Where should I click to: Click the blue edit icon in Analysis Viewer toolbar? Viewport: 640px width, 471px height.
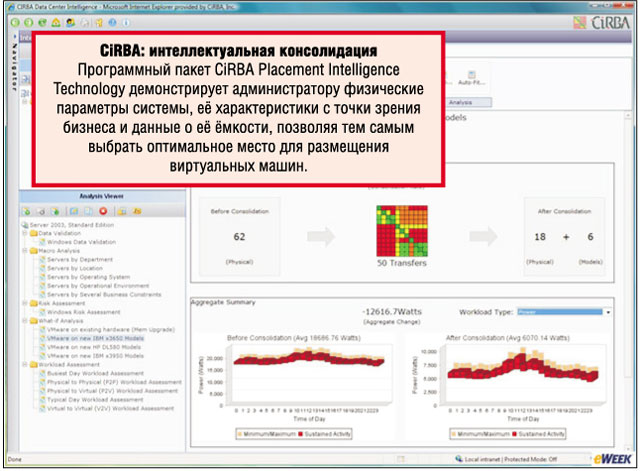(74, 211)
